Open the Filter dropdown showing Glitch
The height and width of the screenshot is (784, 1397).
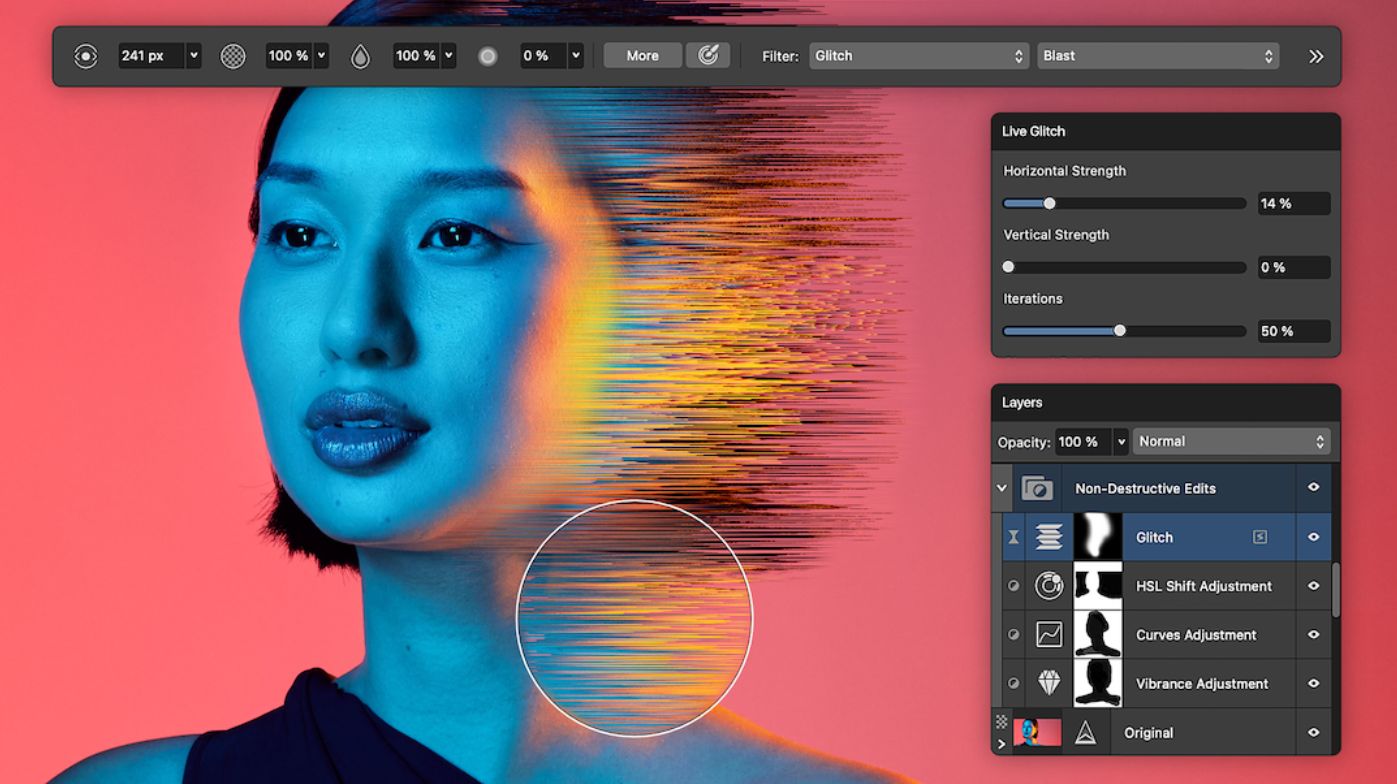click(918, 56)
